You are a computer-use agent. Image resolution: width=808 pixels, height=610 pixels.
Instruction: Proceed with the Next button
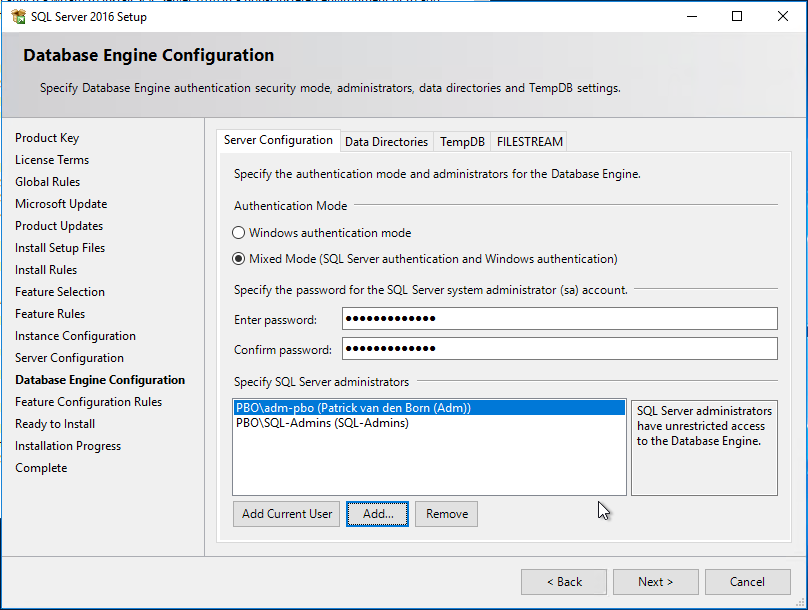tap(655, 582)
